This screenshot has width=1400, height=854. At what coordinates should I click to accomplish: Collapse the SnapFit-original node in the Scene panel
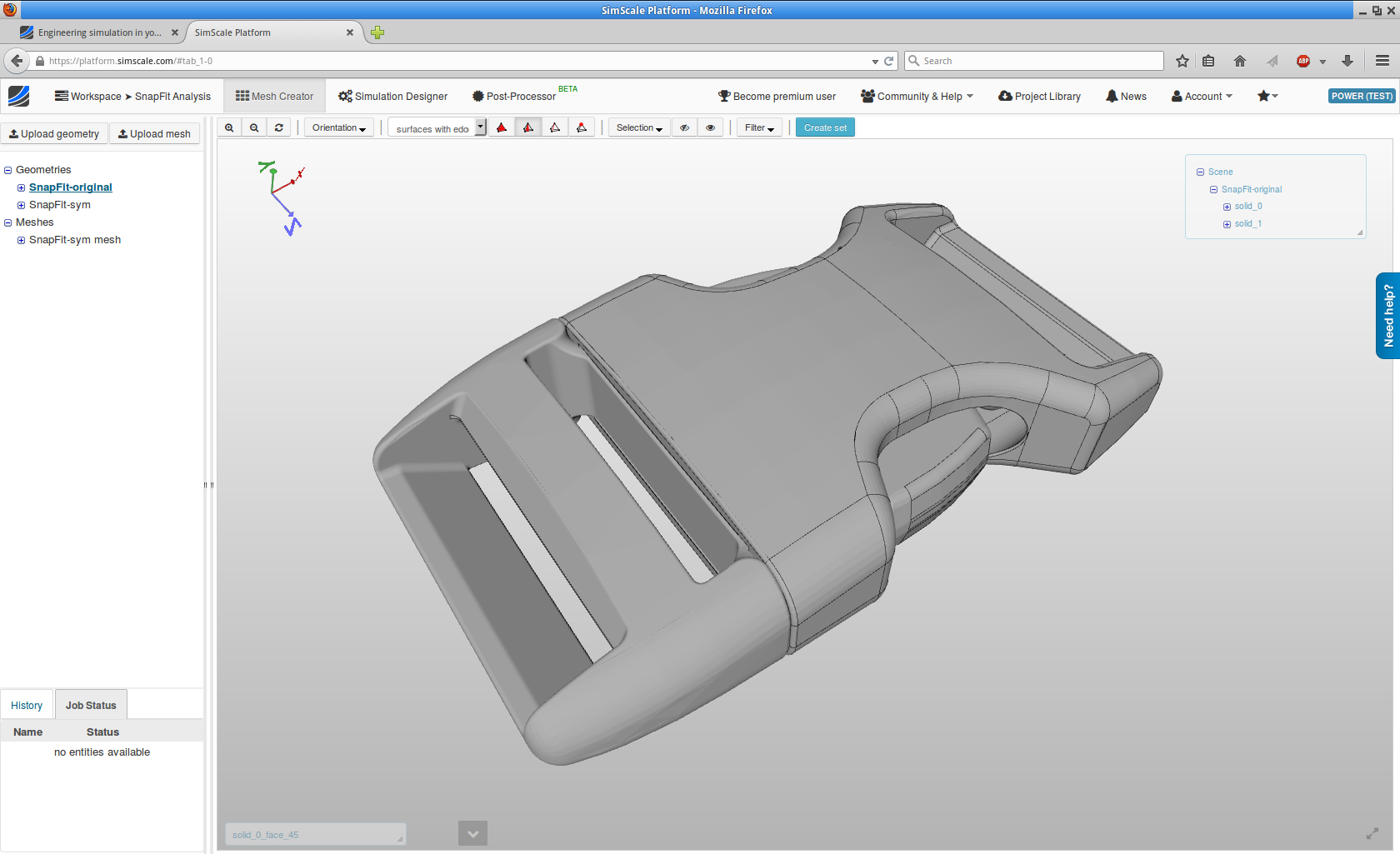[1214, 189]
